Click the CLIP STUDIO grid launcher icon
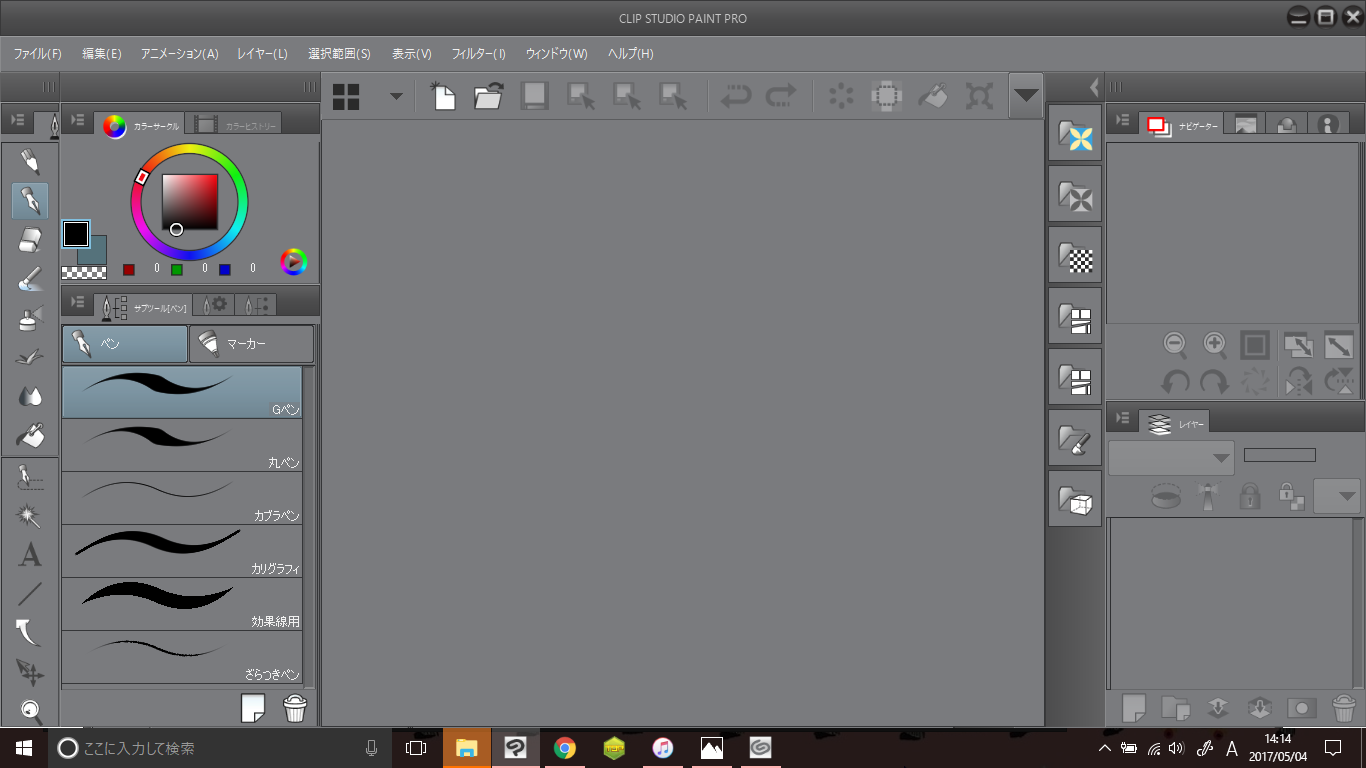 pyautogui.click(x=346, y=97)
